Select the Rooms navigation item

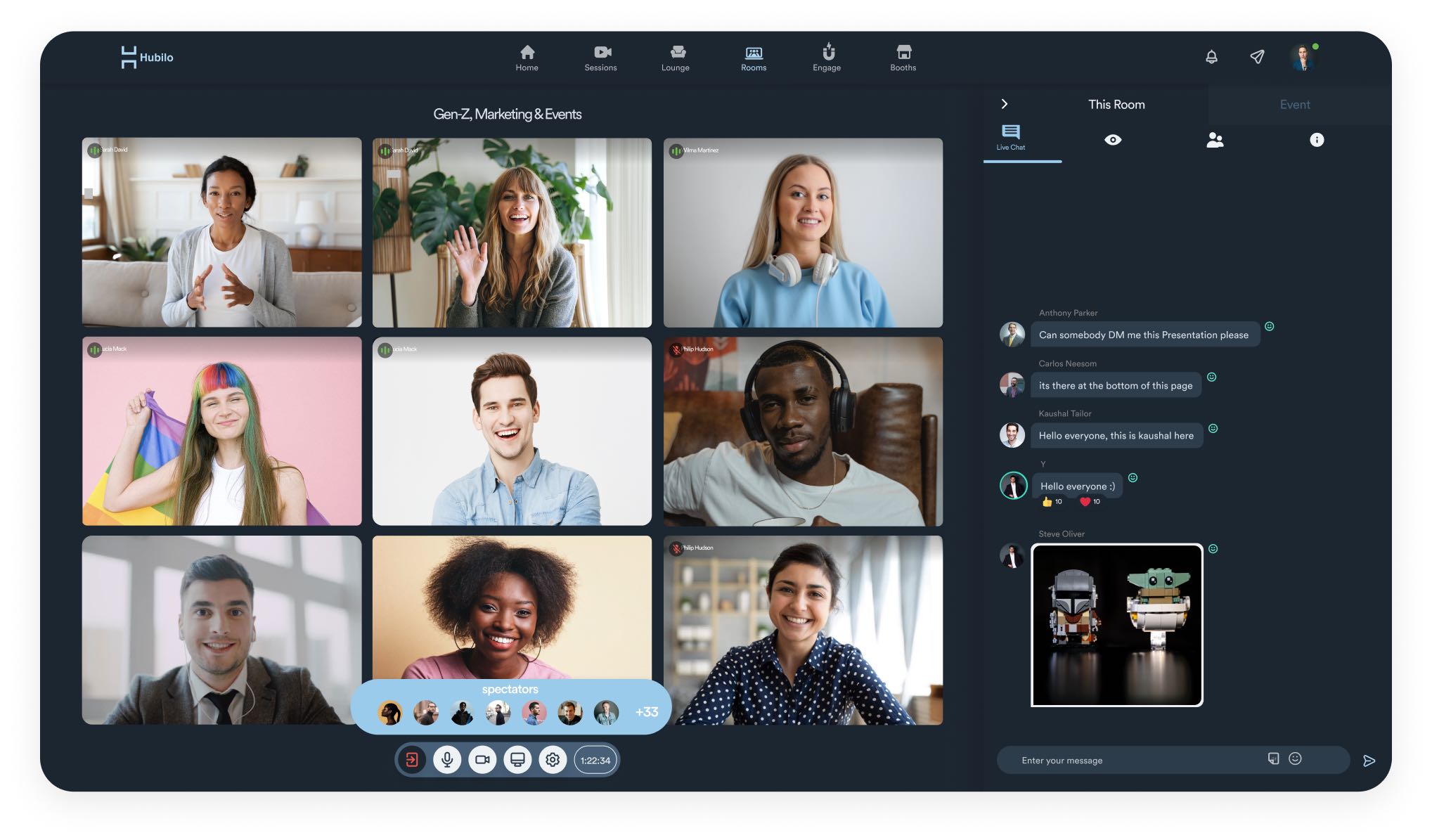click(753, 58)
